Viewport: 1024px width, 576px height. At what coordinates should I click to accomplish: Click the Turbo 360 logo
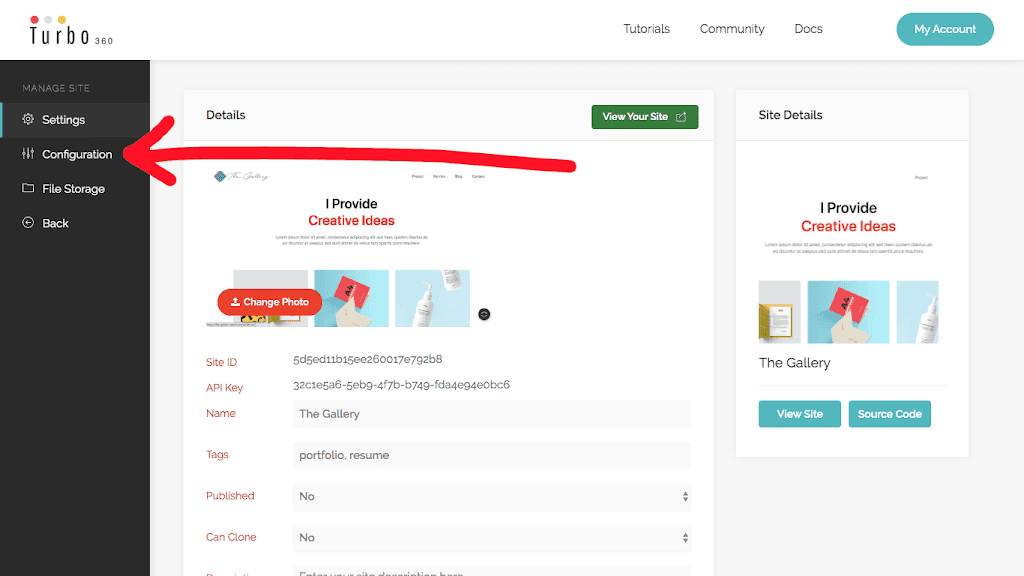point(71,30)
